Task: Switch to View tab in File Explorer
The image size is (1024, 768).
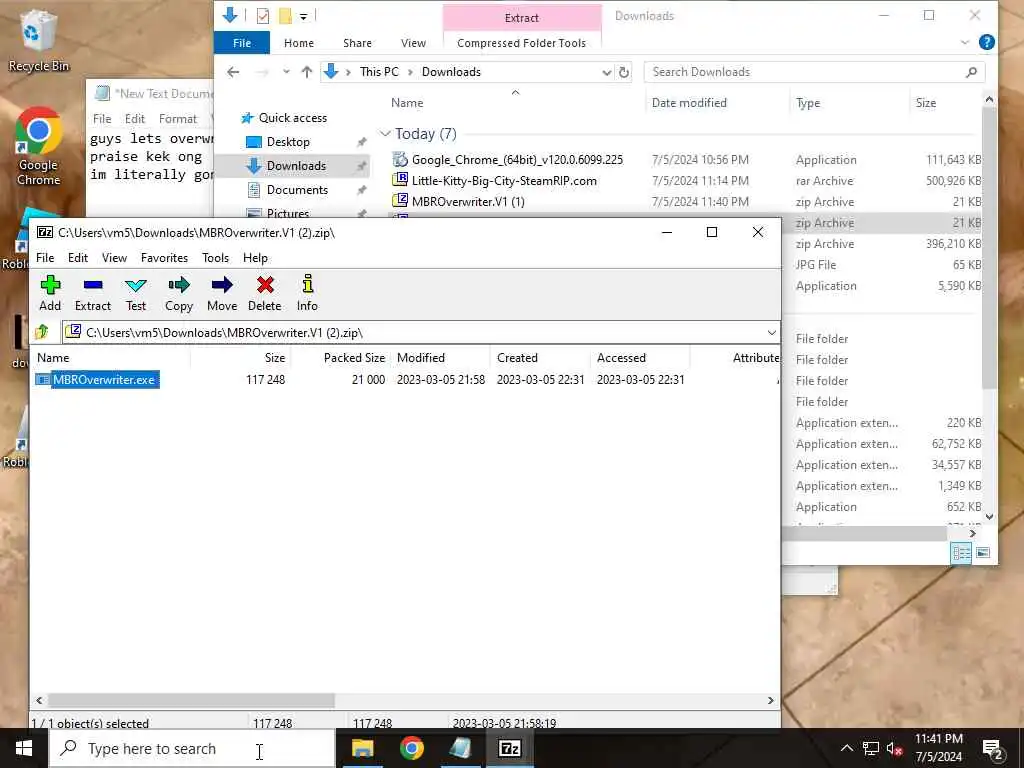Action: [x=413, y=43]
